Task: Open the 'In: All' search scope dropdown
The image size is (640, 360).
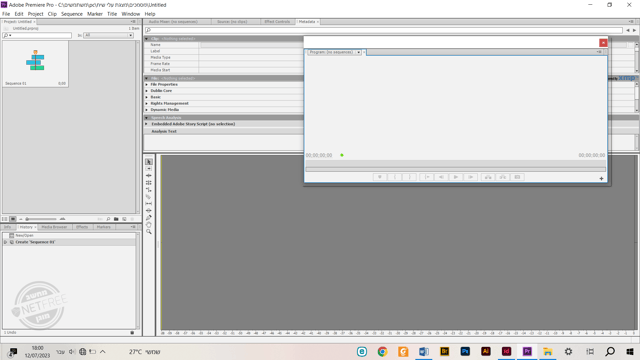Action: pos(108,36)
